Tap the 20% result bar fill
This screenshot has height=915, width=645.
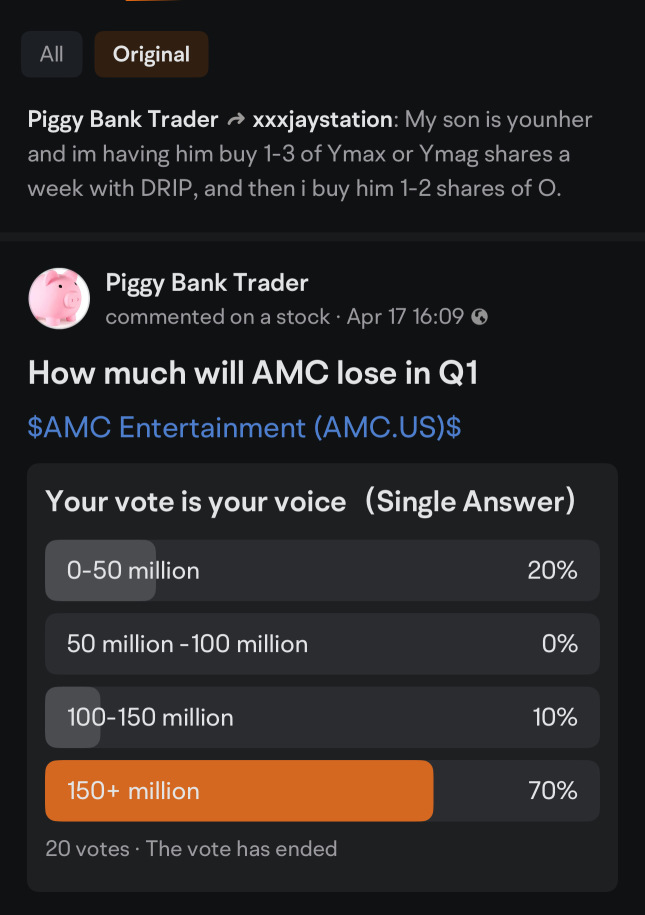(100, 571)
